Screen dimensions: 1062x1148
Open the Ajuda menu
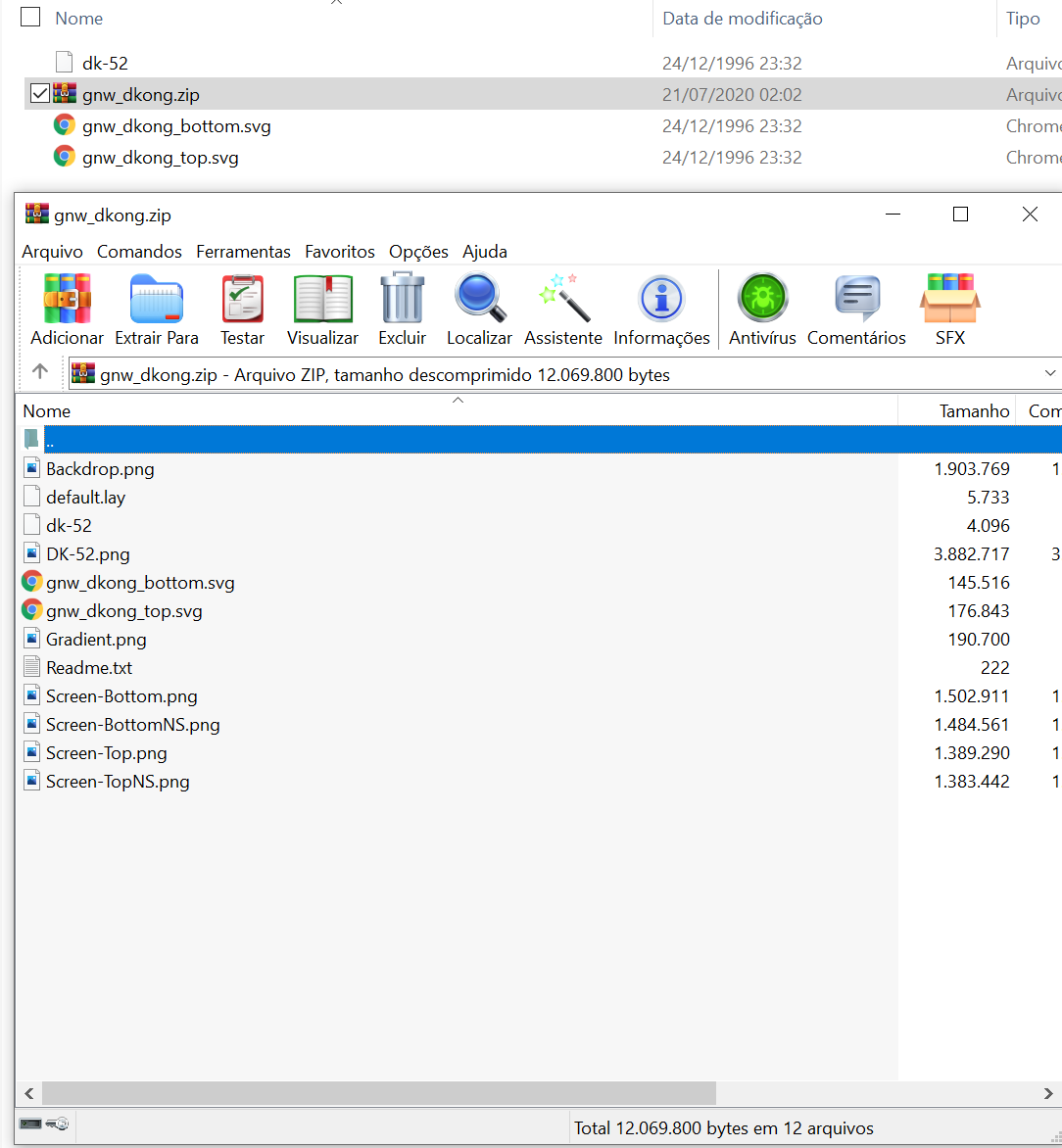485,251
